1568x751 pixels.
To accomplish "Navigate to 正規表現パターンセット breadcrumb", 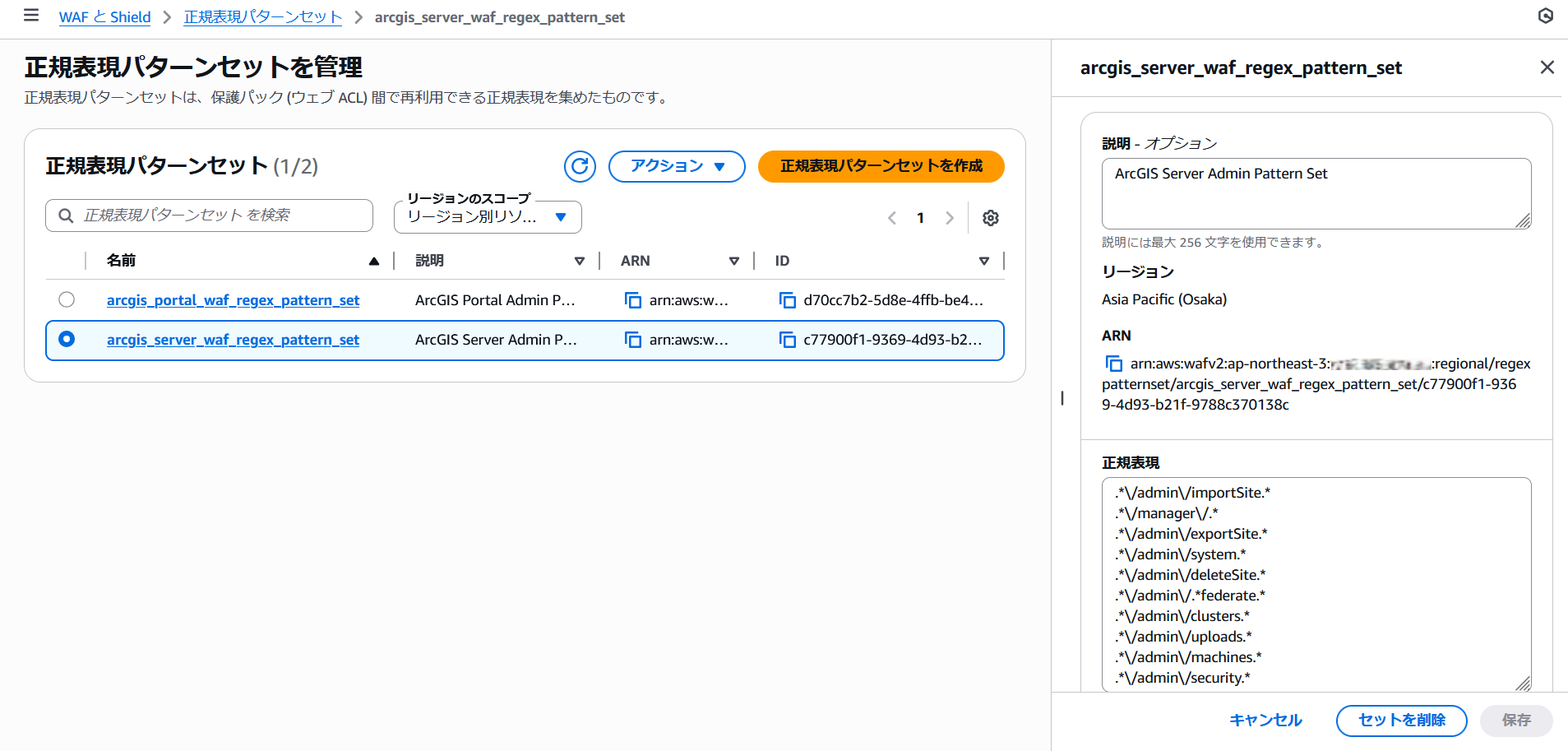I will pos(262,17).
